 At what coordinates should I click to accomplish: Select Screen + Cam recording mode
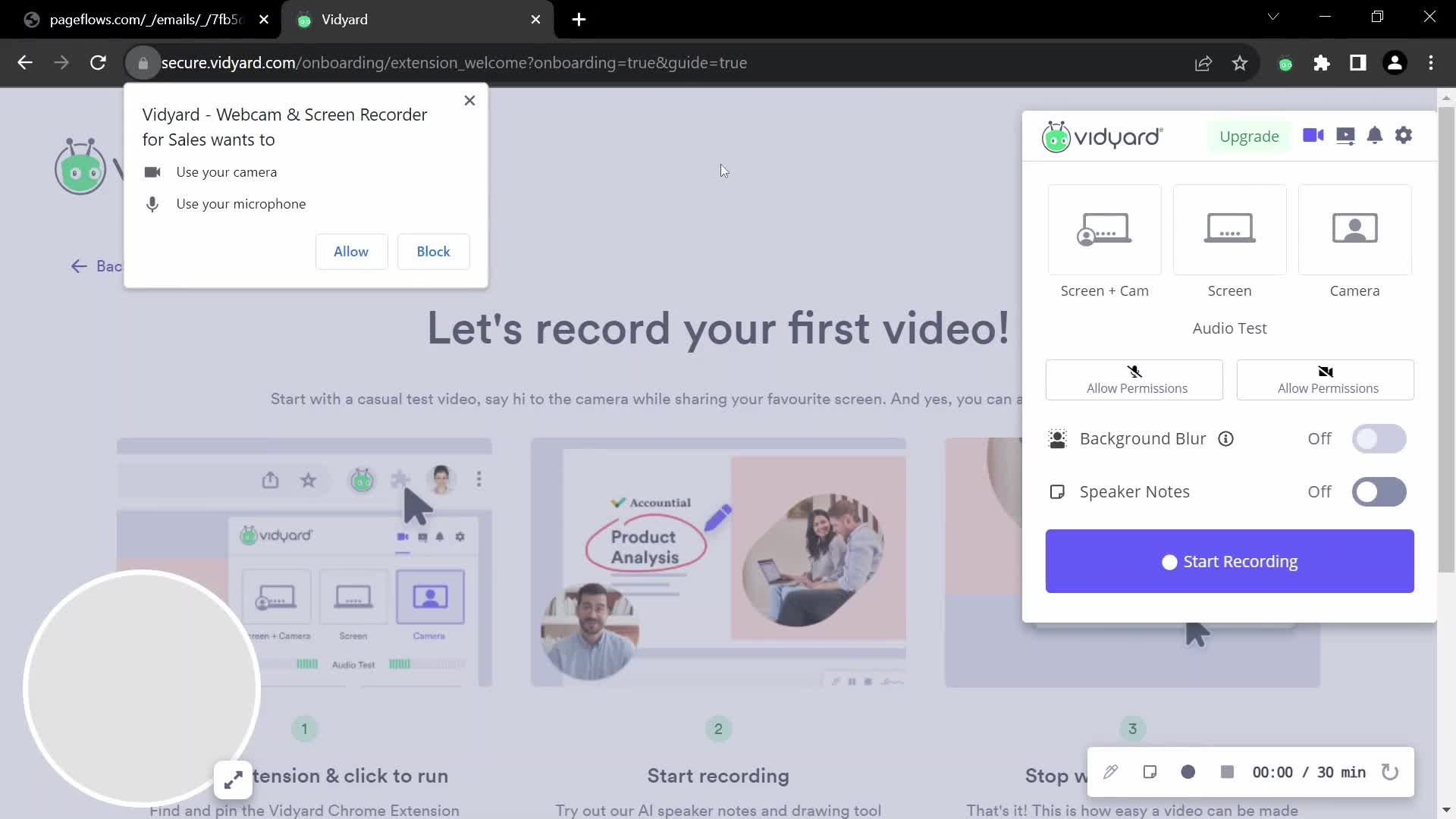[1104, 230]
